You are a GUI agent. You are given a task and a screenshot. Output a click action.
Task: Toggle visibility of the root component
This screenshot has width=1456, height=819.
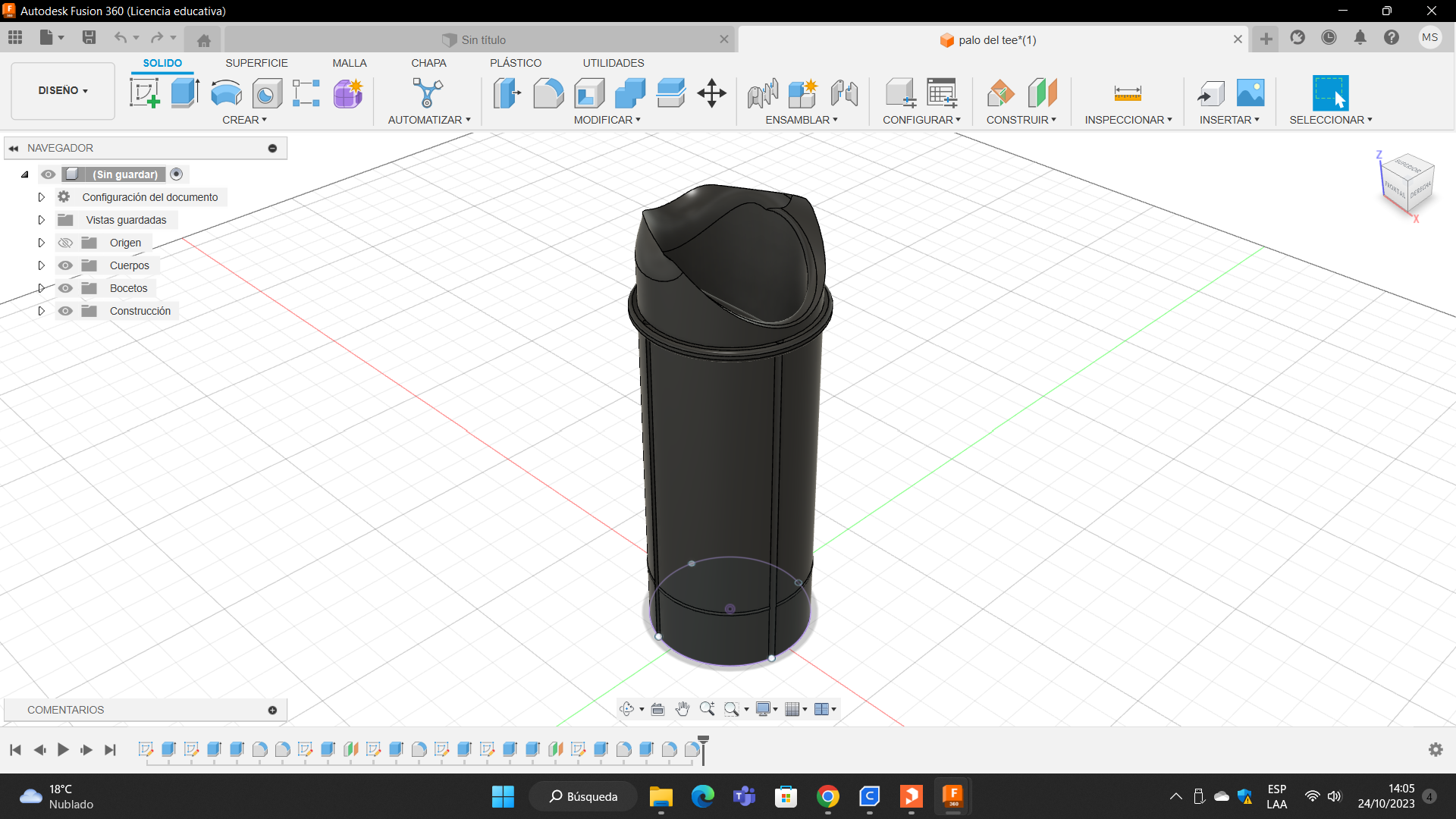pos(48,174)
